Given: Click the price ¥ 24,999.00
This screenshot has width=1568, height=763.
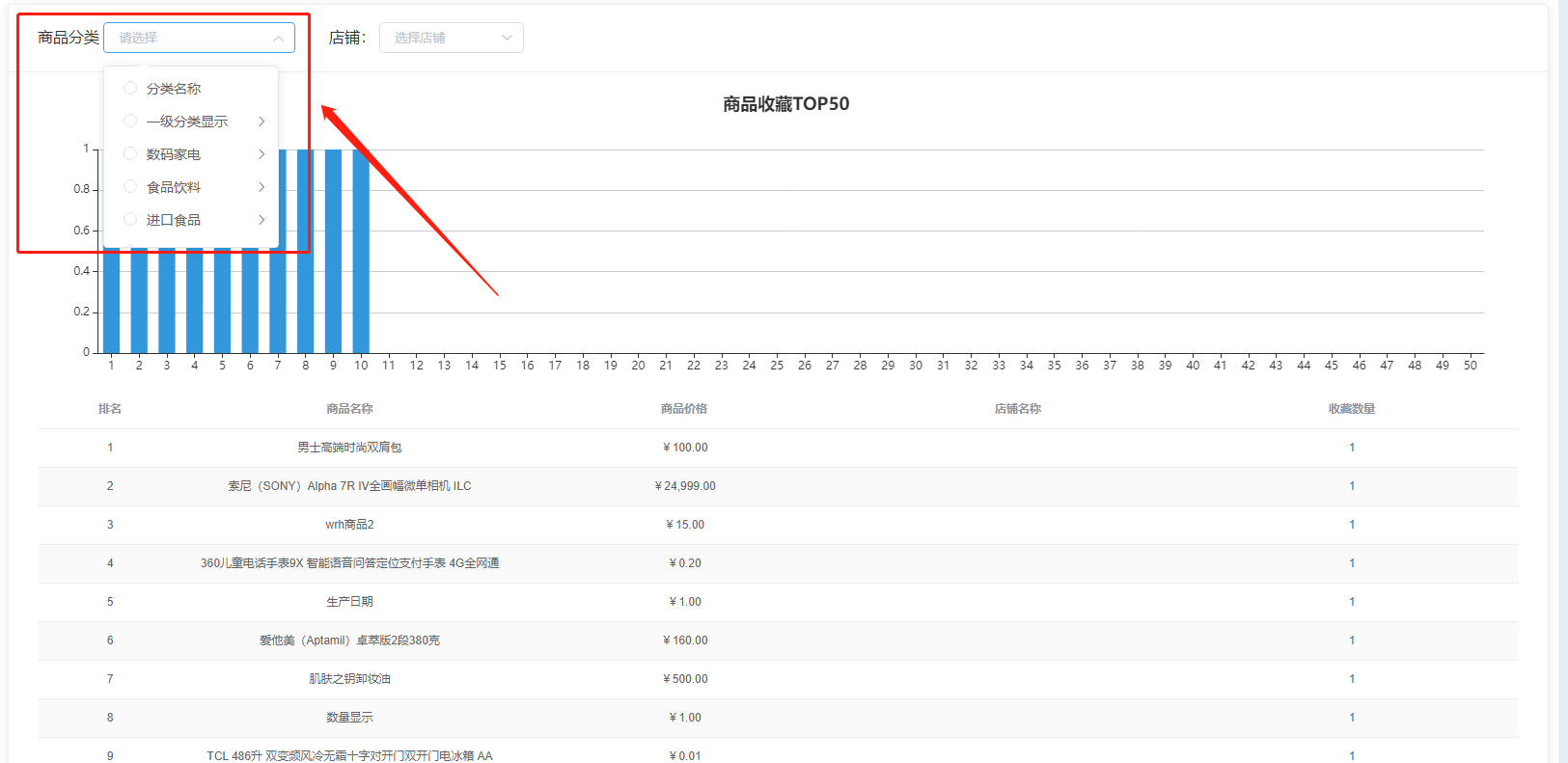Looking at the screenshot, I should (x=685, y=486).
